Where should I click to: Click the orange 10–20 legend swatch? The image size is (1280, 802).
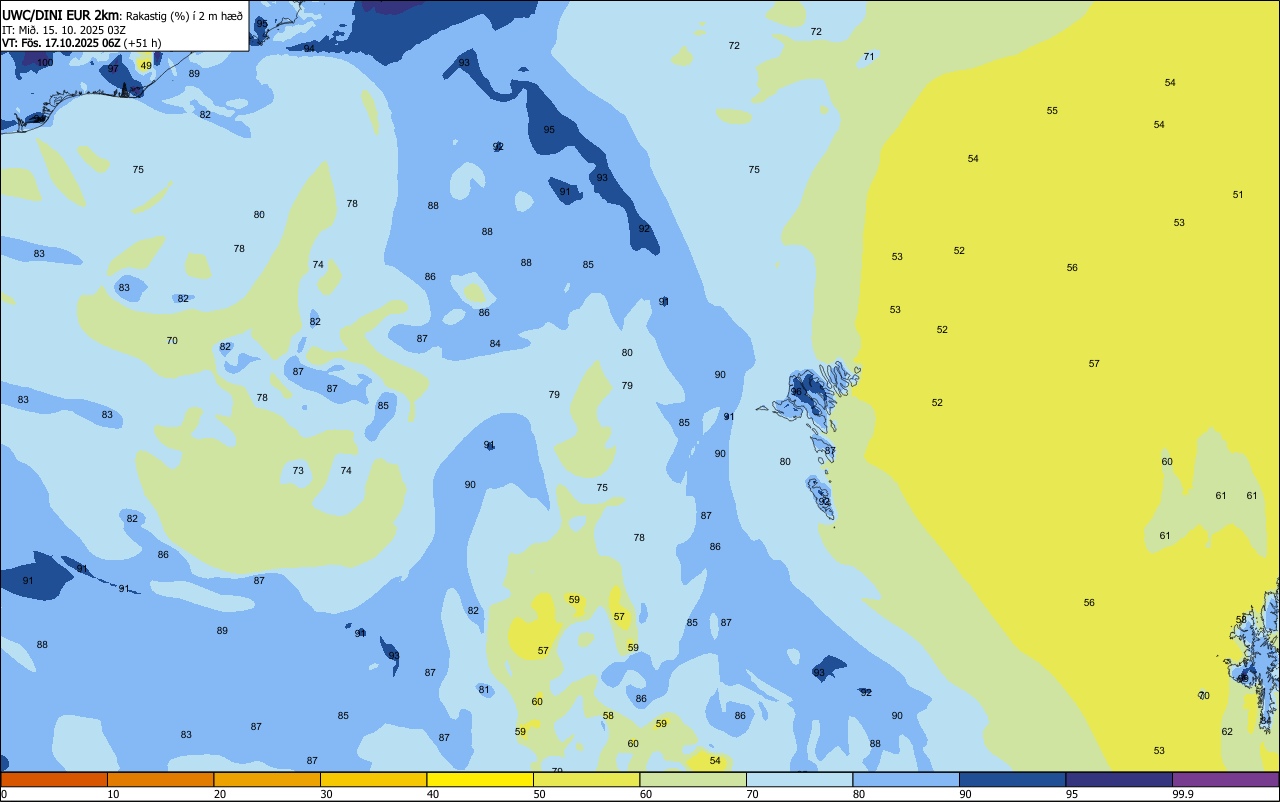click(x=160, y=779)
